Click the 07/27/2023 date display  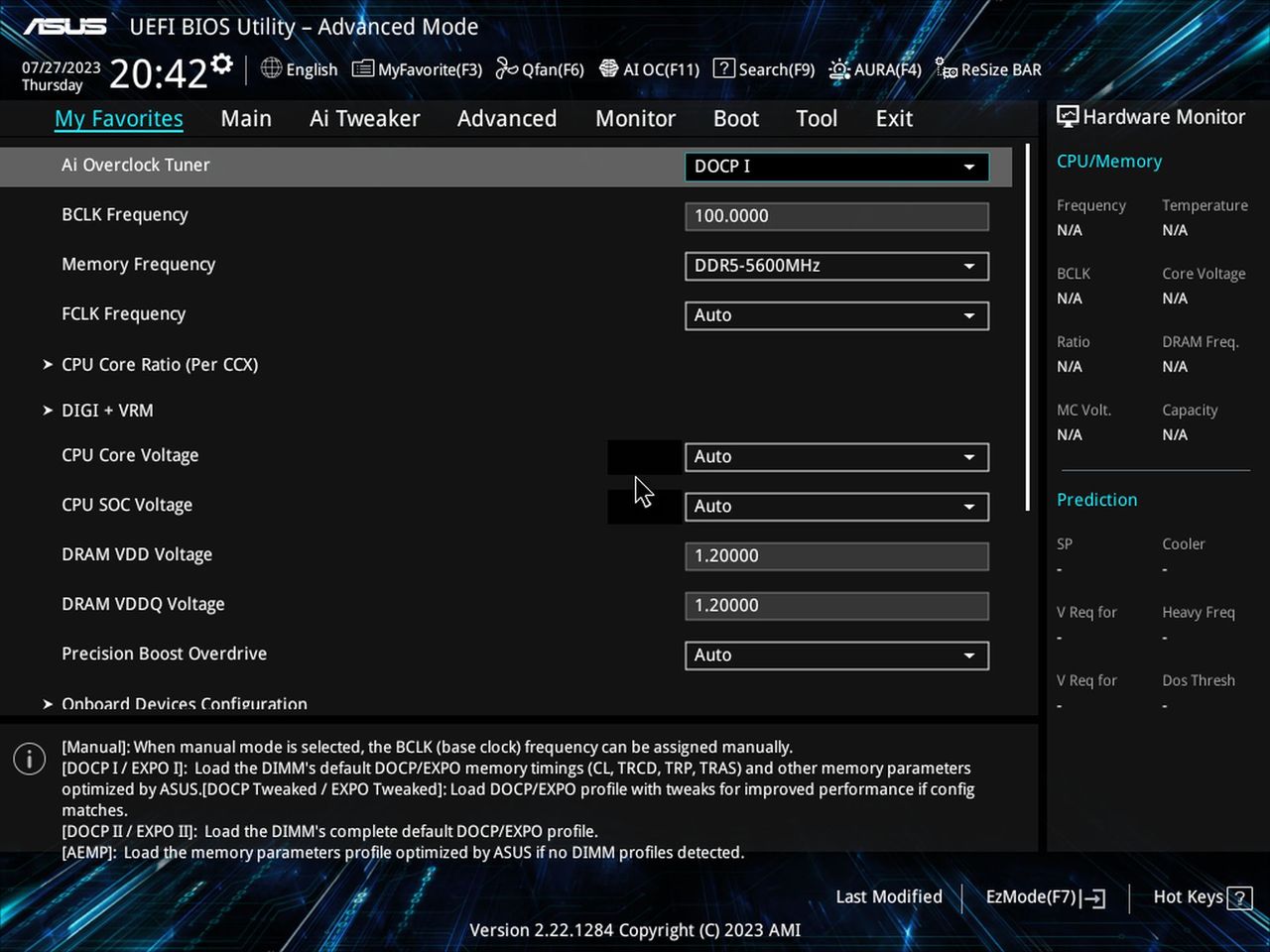click(x=62, y=67)
